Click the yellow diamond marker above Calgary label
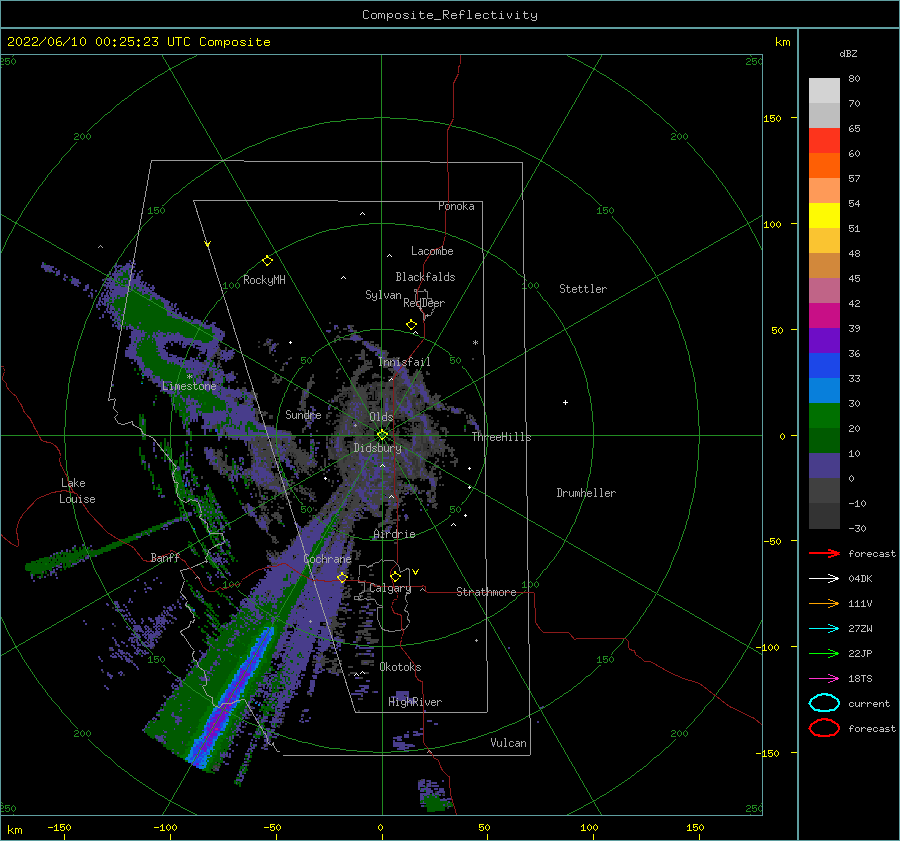 [395, 576]
